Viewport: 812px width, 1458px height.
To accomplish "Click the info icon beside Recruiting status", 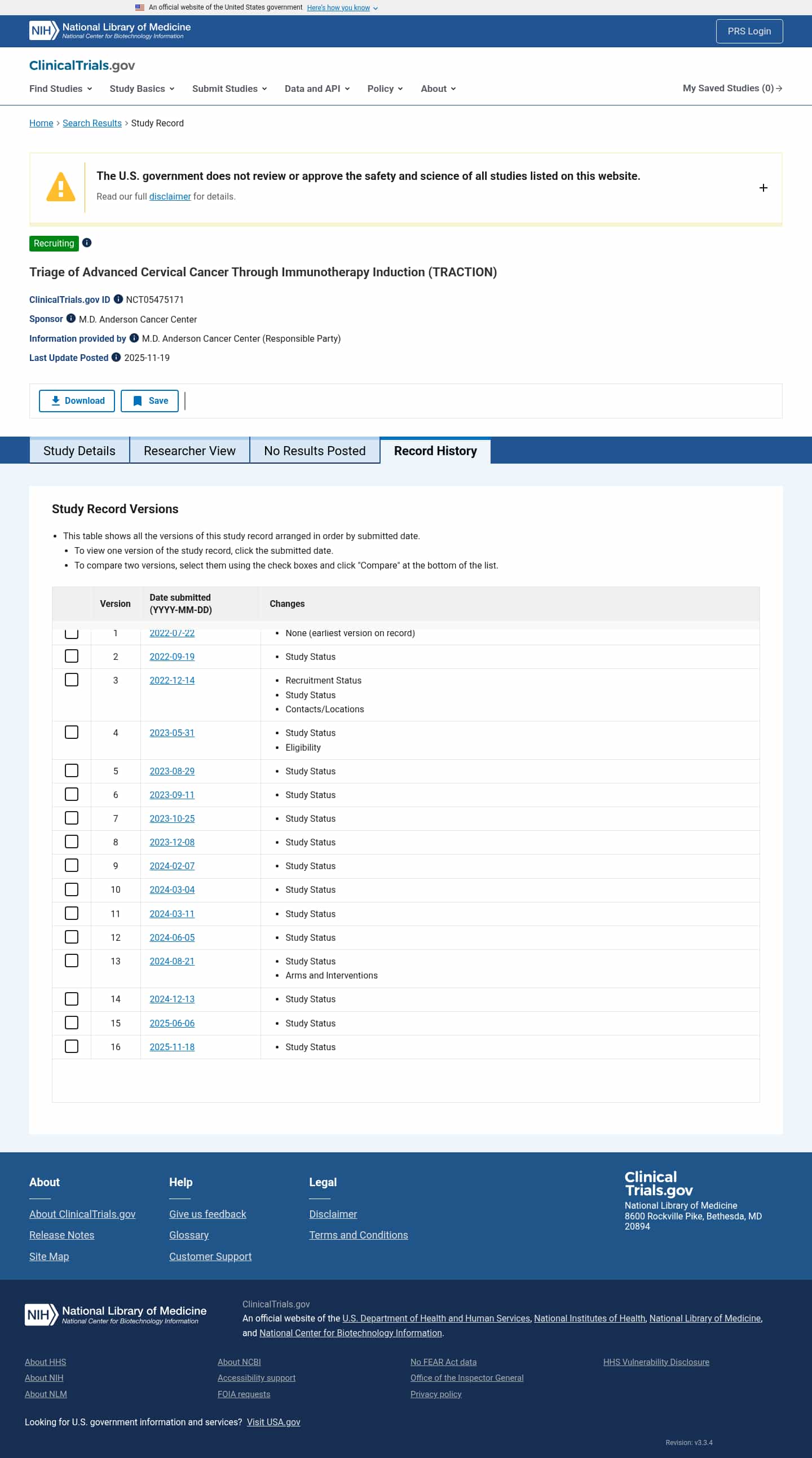I will (87, 243).
